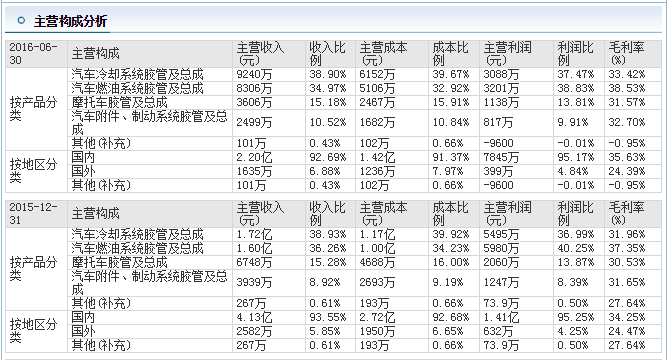
Task: Click gross margin 31.57%
Action: pos(626,102)
